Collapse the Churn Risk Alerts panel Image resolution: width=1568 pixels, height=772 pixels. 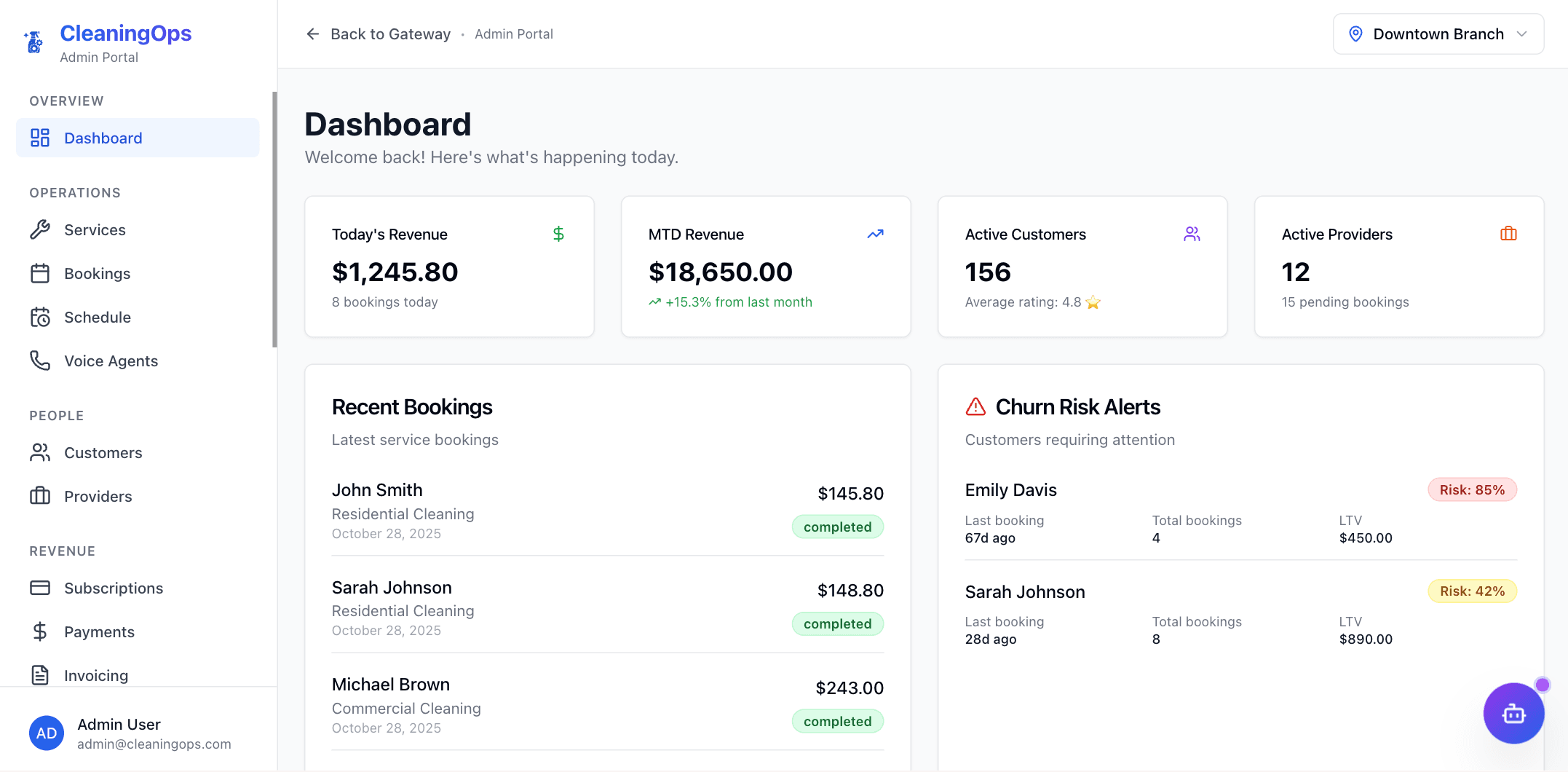pos(1078,407)
